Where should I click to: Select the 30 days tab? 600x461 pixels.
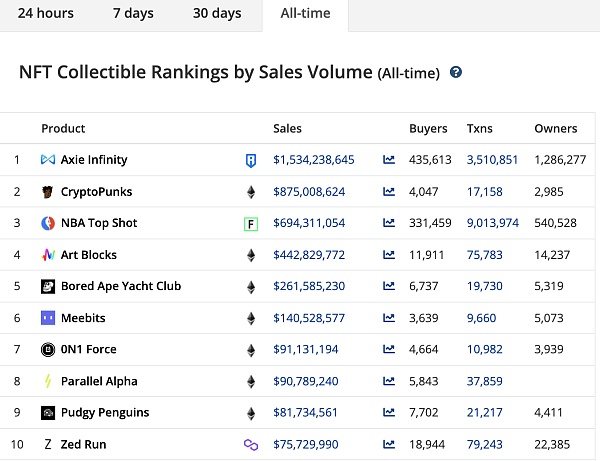(216, 14)
